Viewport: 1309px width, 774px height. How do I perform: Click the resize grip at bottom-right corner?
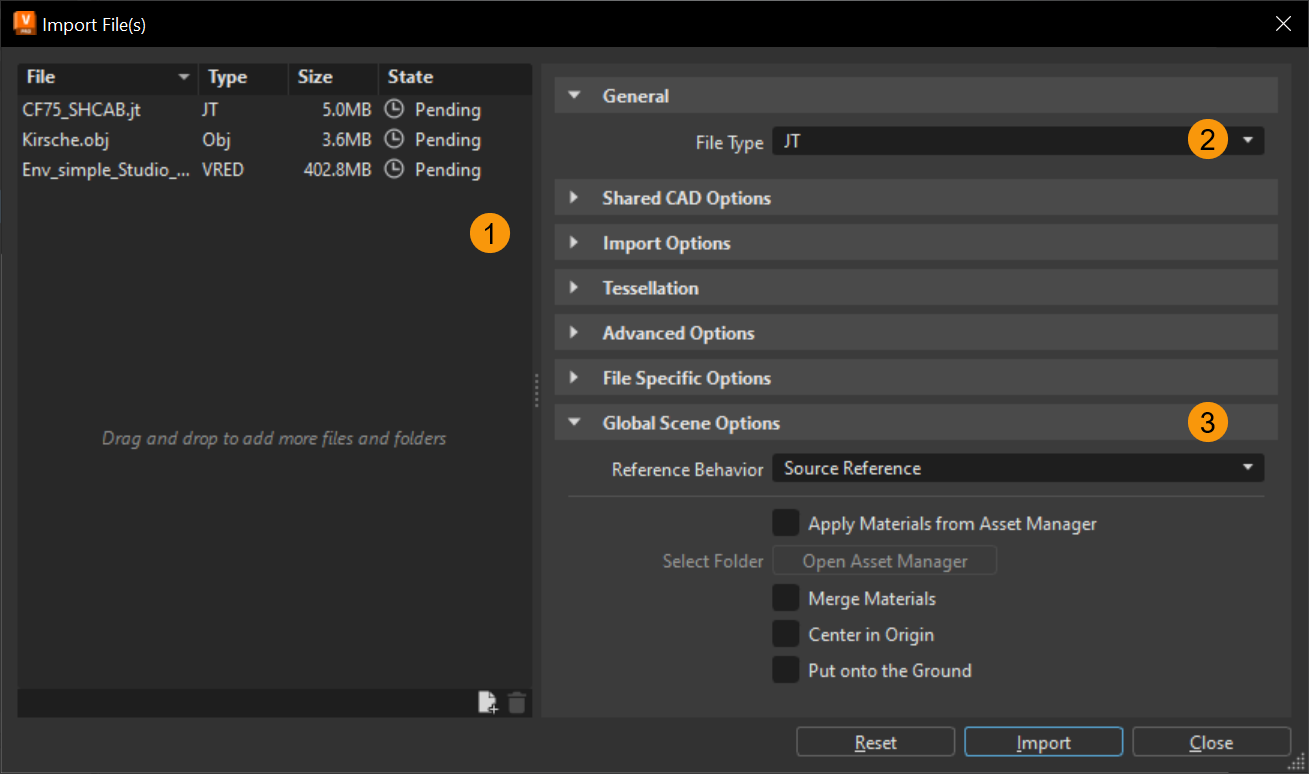1297,763
